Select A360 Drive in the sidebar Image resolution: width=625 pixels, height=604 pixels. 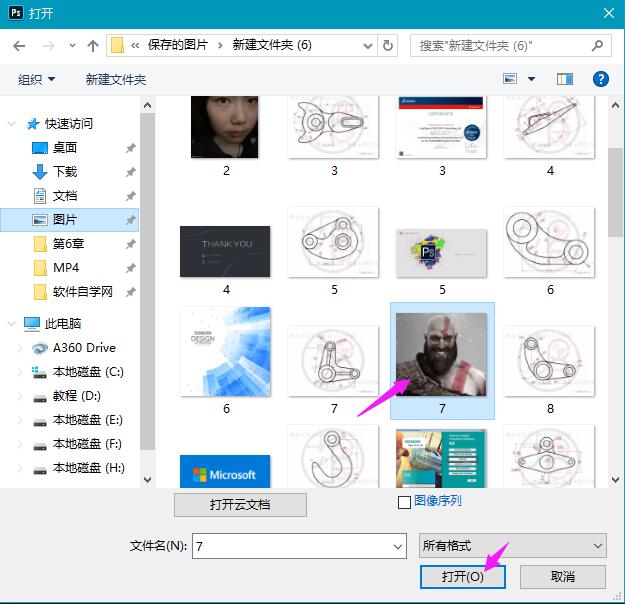click(84, 348)
